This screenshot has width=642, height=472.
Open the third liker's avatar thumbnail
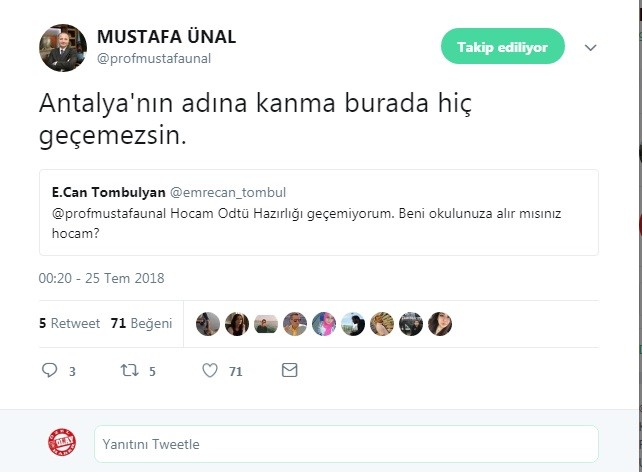(x=266, y=324)
